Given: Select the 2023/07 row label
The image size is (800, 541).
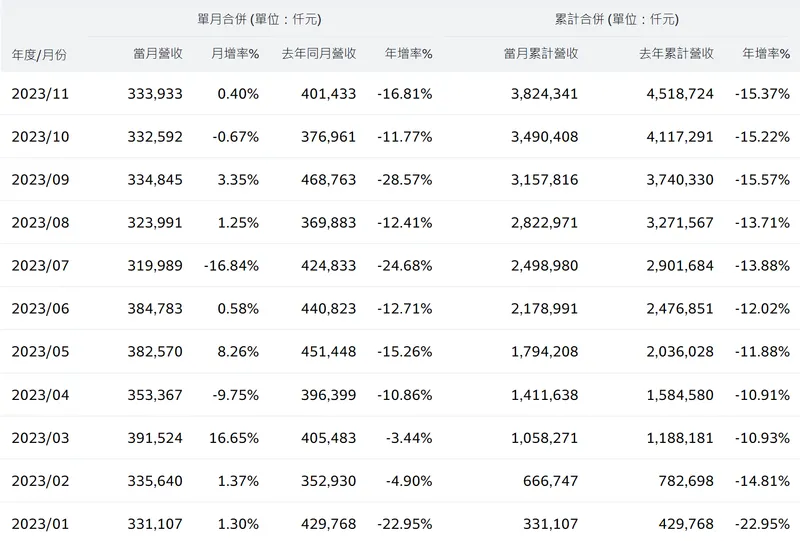Looking at the screenshot, I should tap(40, 266).
